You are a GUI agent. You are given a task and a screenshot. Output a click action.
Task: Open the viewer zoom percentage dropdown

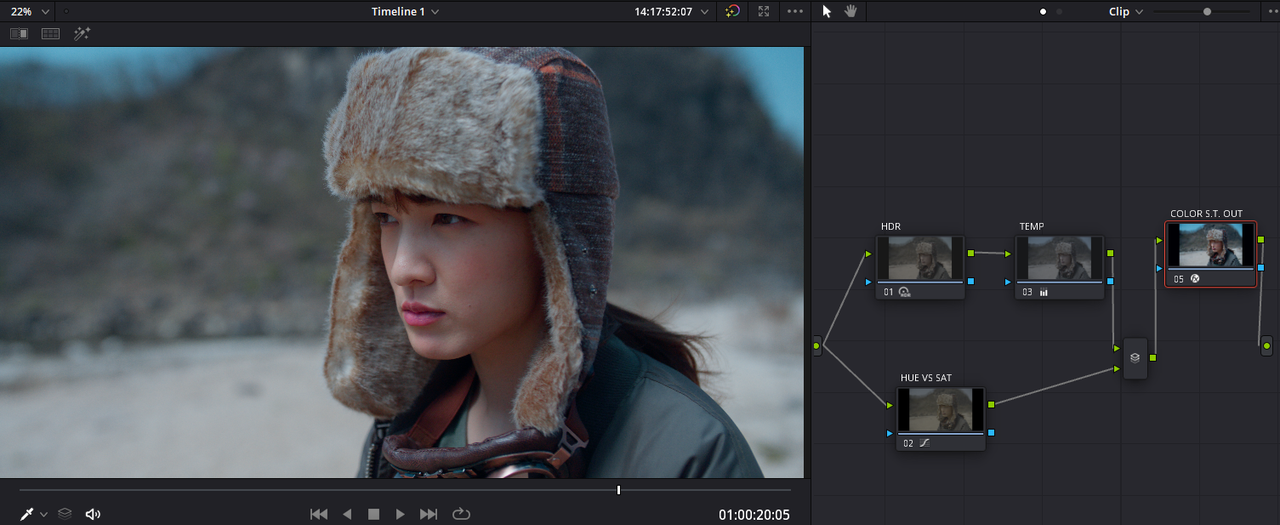point(30,11)
